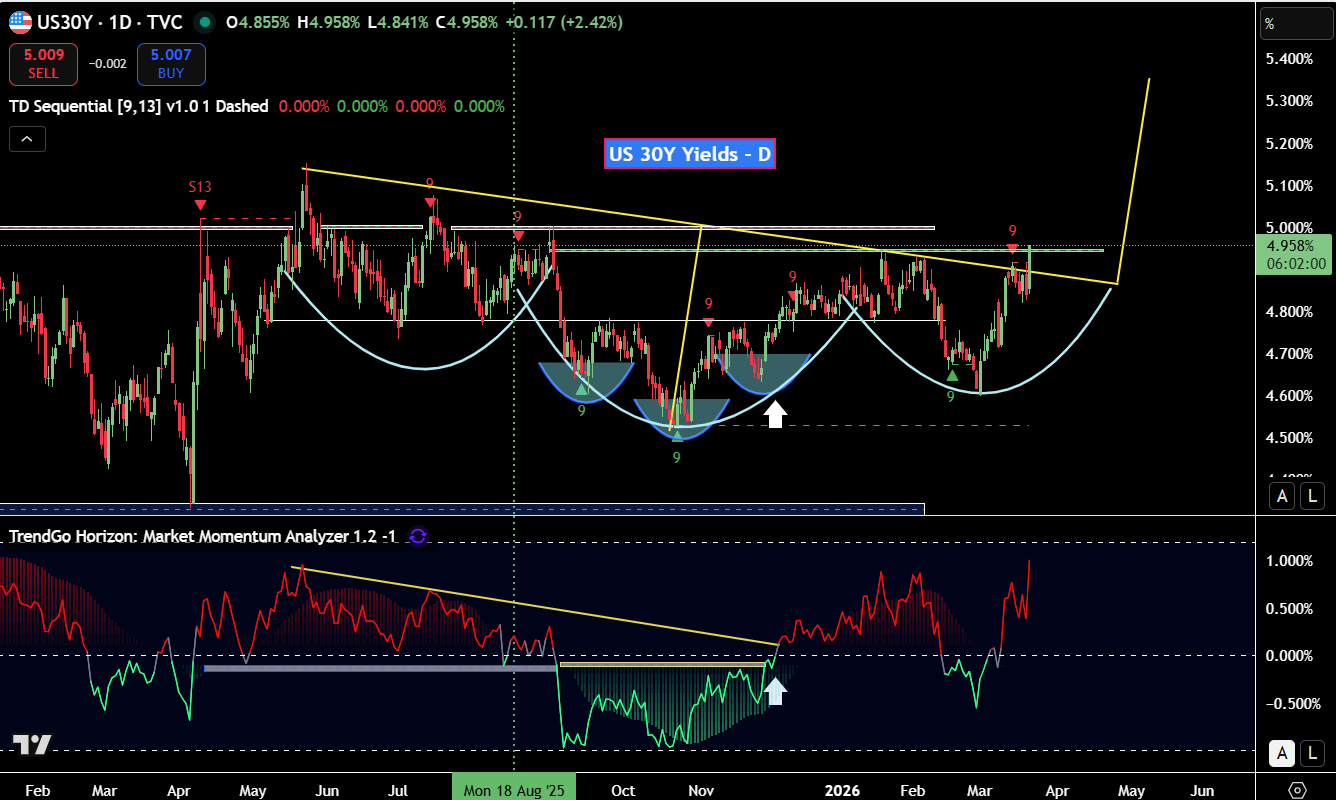Select the TrendGo Horizon indicator title
Viewport: 1336px width, 800px height.
202,536
